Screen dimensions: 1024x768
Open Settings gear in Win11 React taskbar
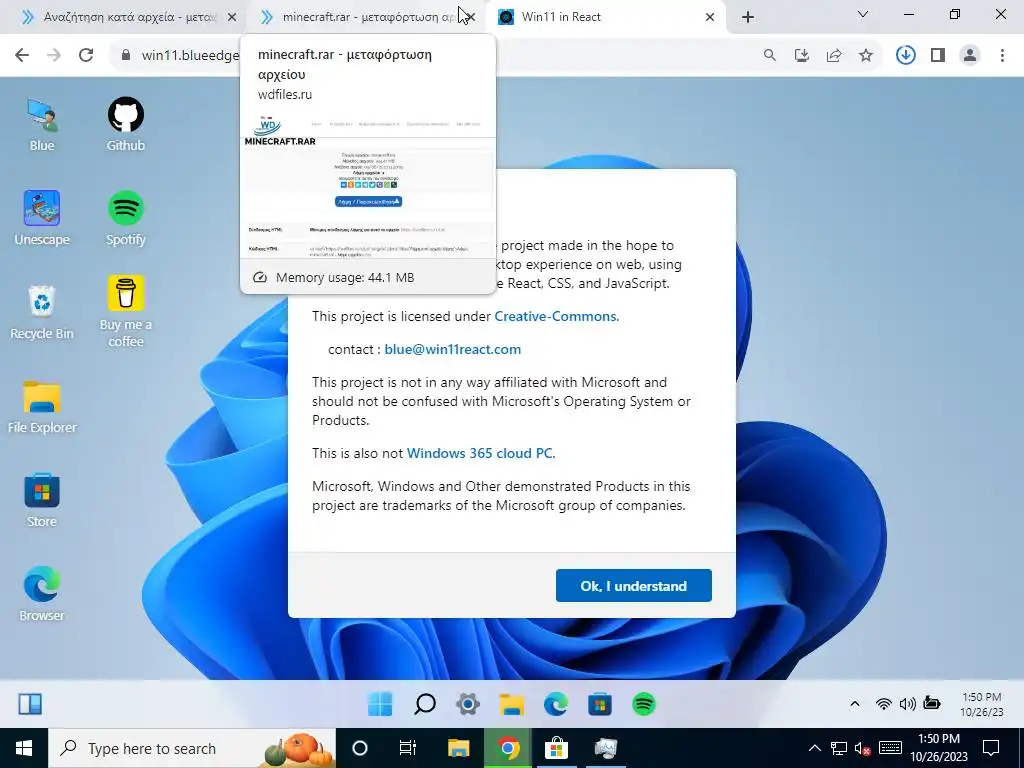click(468, 704)
